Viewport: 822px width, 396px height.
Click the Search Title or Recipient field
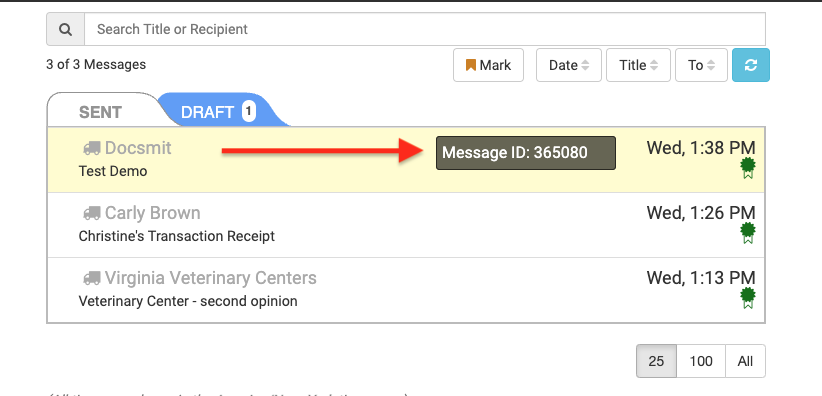click(x=425, y=29)
